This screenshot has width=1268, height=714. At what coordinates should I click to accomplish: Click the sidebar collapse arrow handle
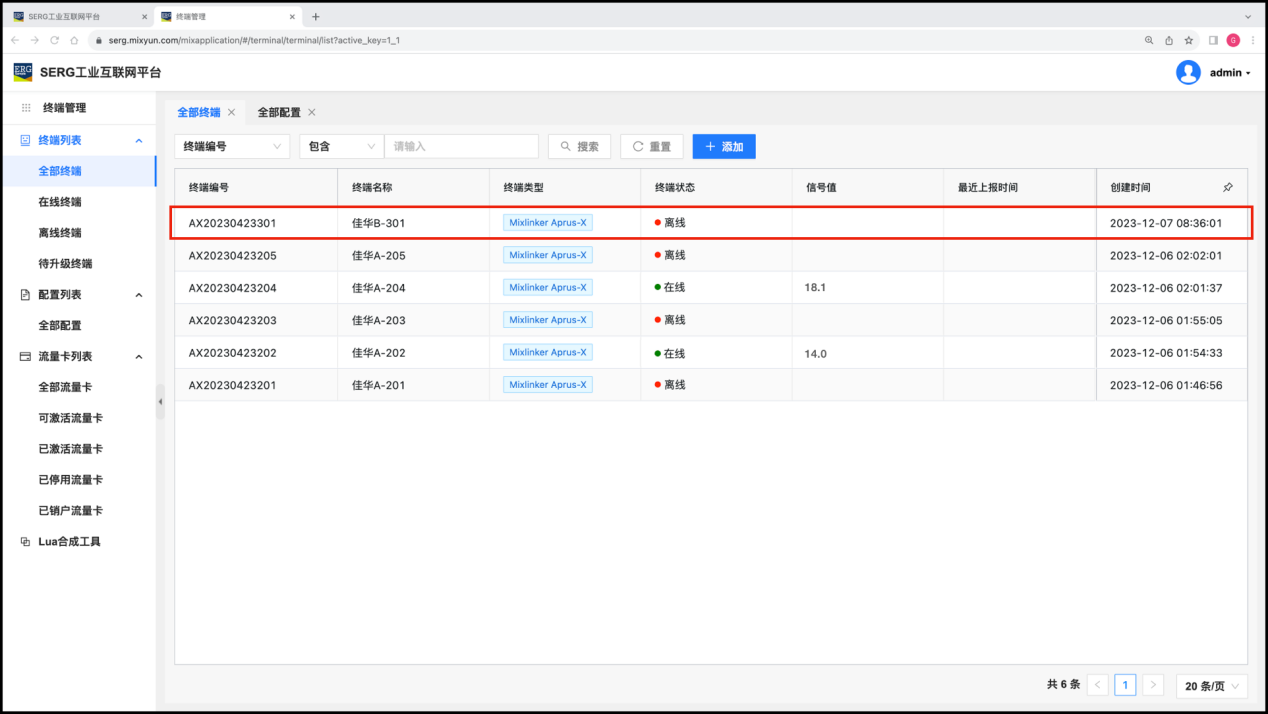click(160, 402)
